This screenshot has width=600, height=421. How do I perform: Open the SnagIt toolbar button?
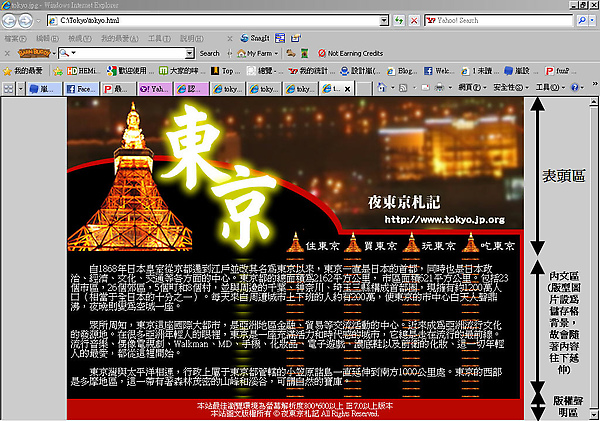point(255,38)
